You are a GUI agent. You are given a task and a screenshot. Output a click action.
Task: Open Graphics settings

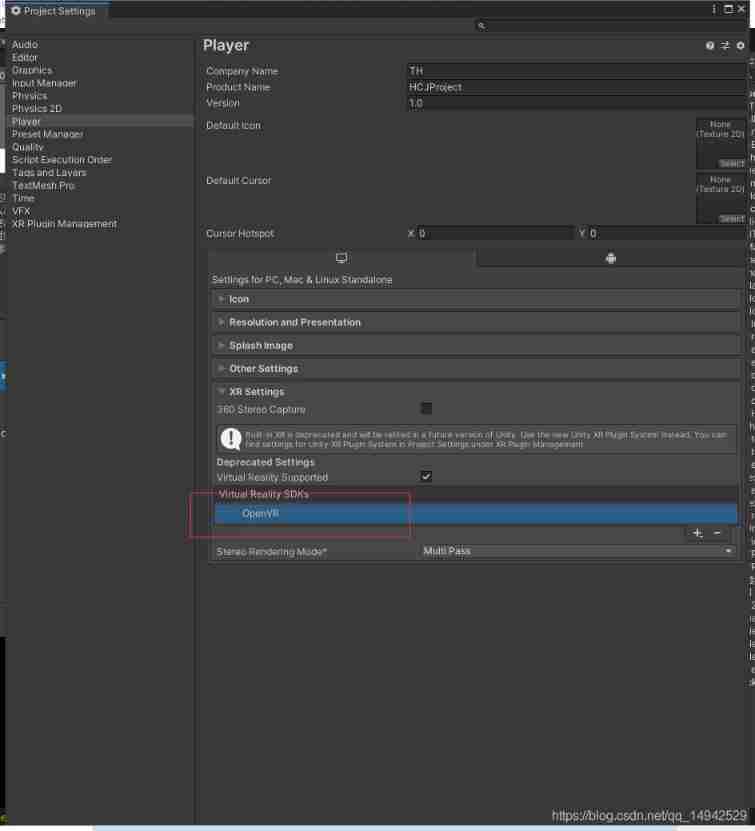32,70
